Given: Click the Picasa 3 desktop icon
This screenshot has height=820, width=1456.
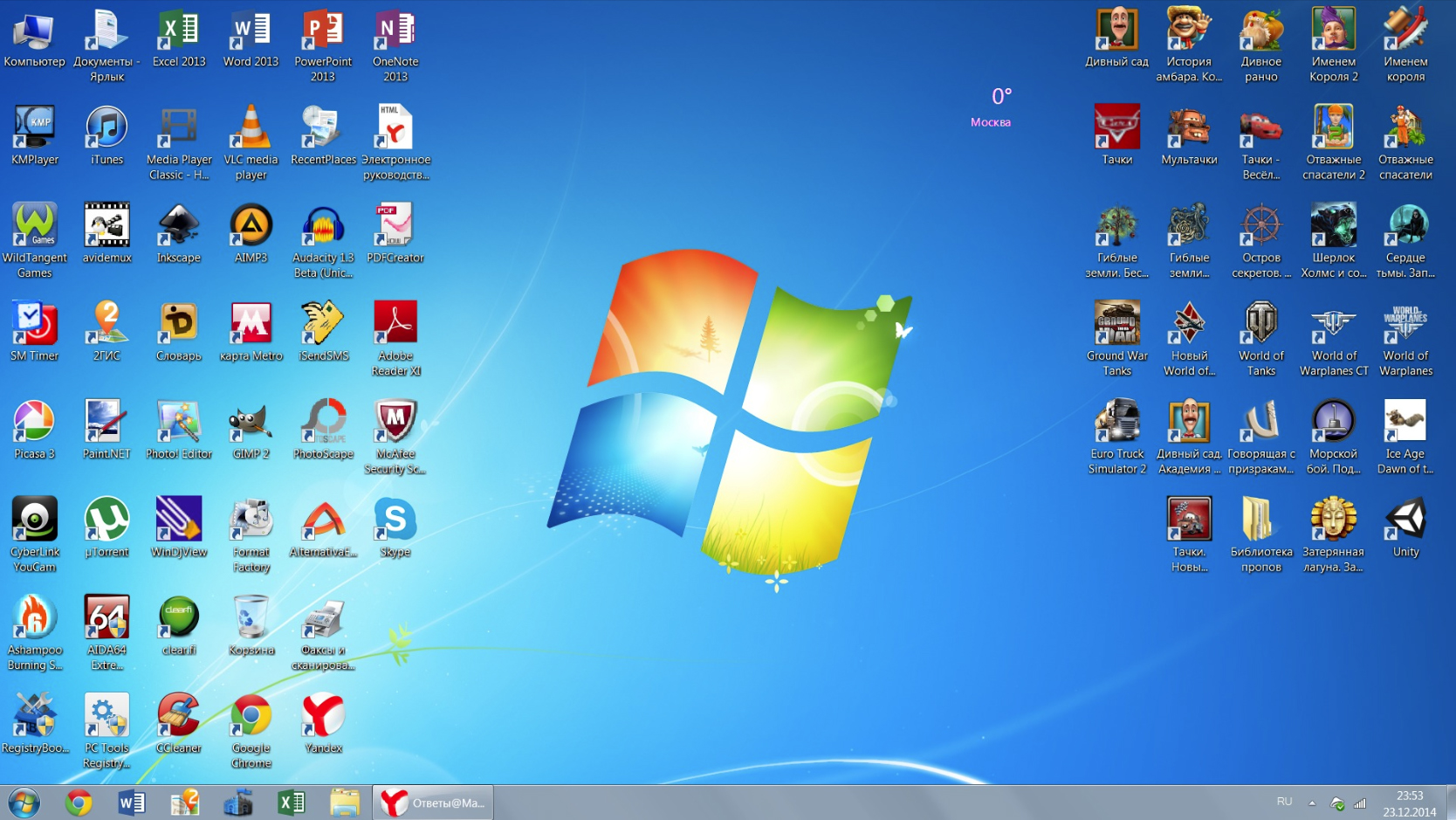Looking at the screenshot, I should pos(34,431).
